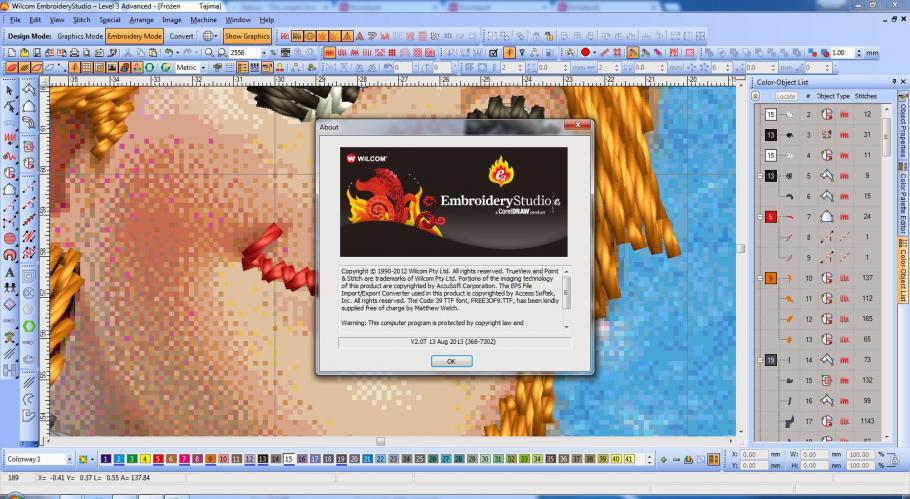This screenshot has width=910, height=499.
Task: Click the New design icon
Action: click(x=12, y=52)
